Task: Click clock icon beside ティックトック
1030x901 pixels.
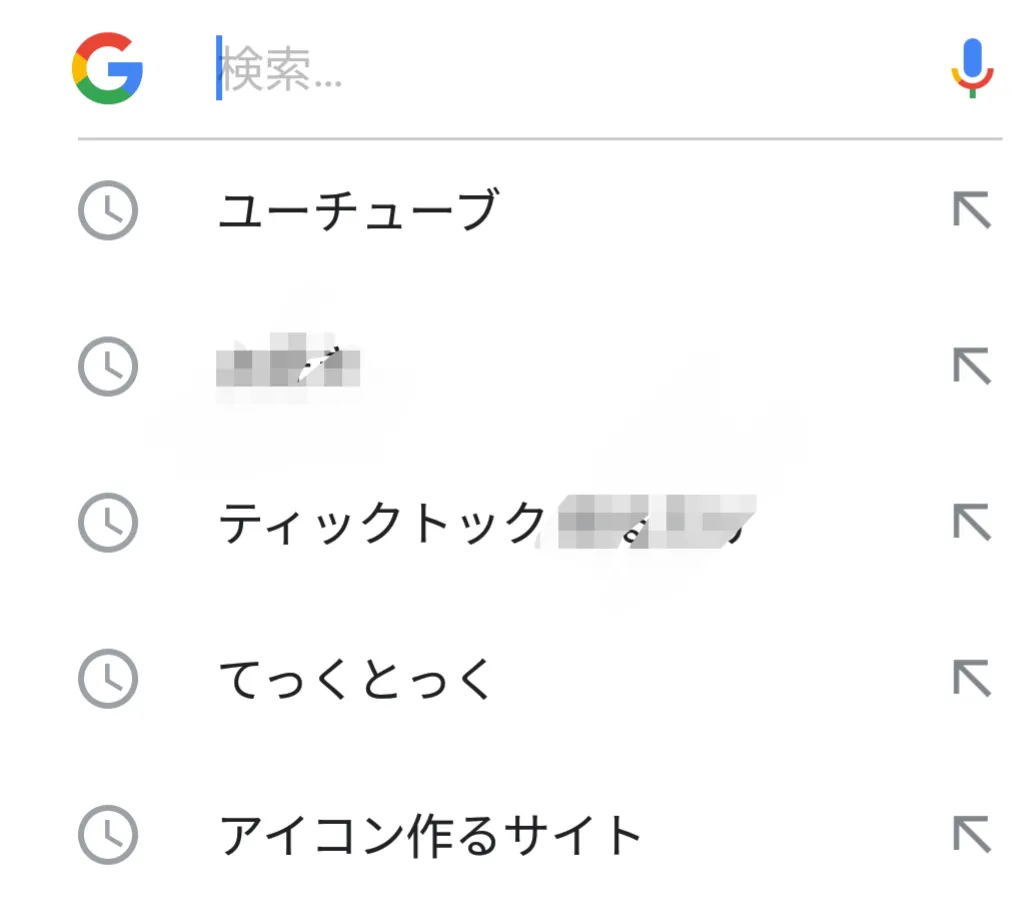Action: pyautogui.click(x=107, y=523)
